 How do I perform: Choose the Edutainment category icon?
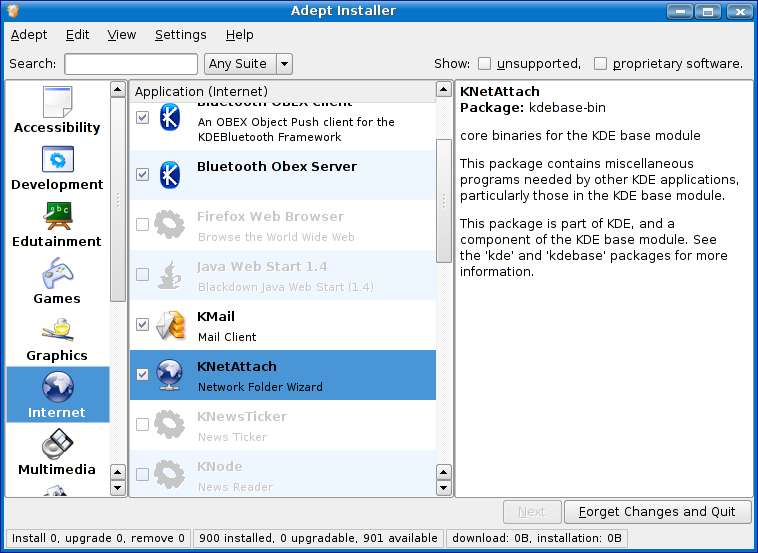[57, 216]
